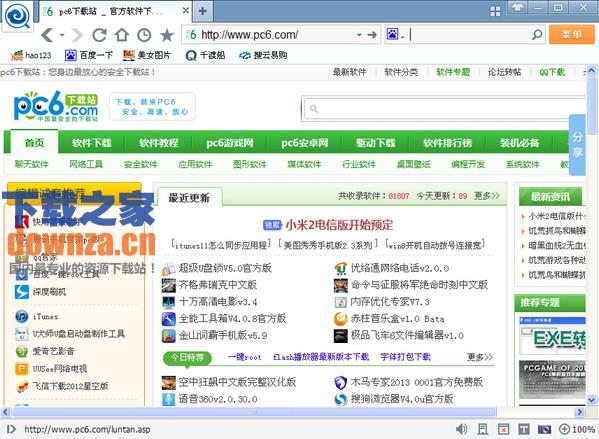Click the go arrow in address bar

(372, 35)
